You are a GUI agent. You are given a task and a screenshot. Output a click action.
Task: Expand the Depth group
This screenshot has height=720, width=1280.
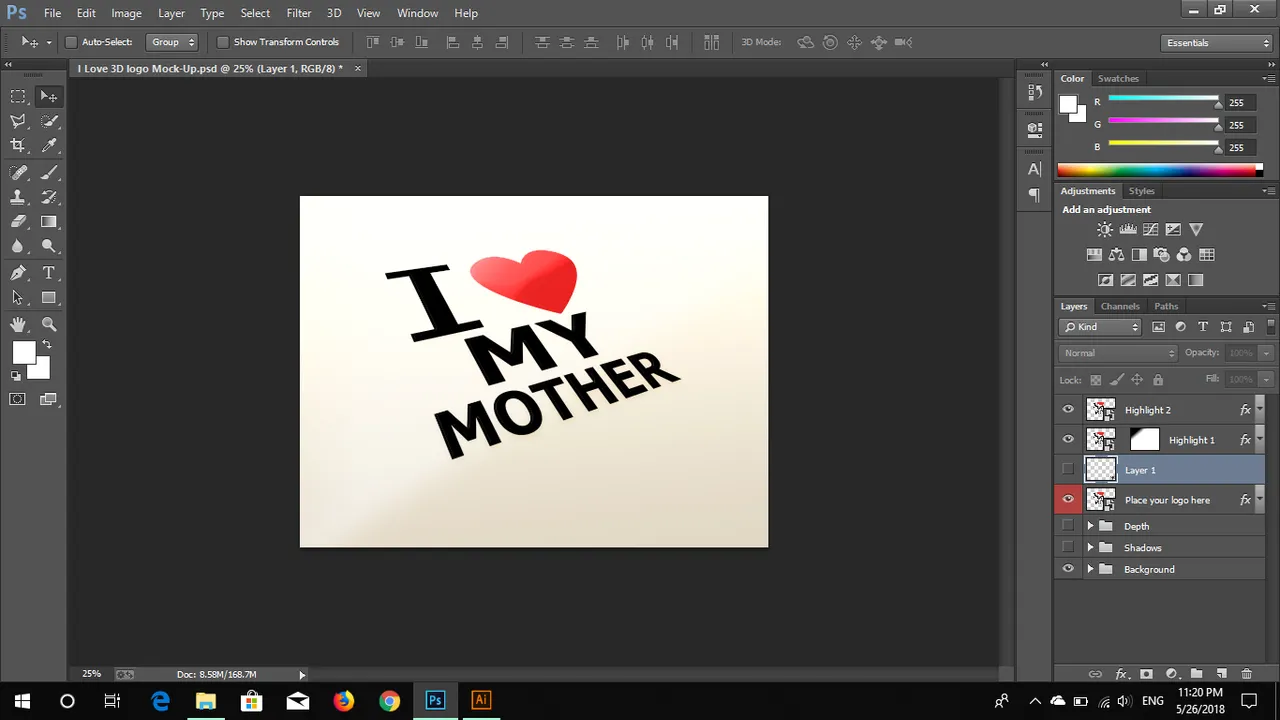tap(1090, 526)
